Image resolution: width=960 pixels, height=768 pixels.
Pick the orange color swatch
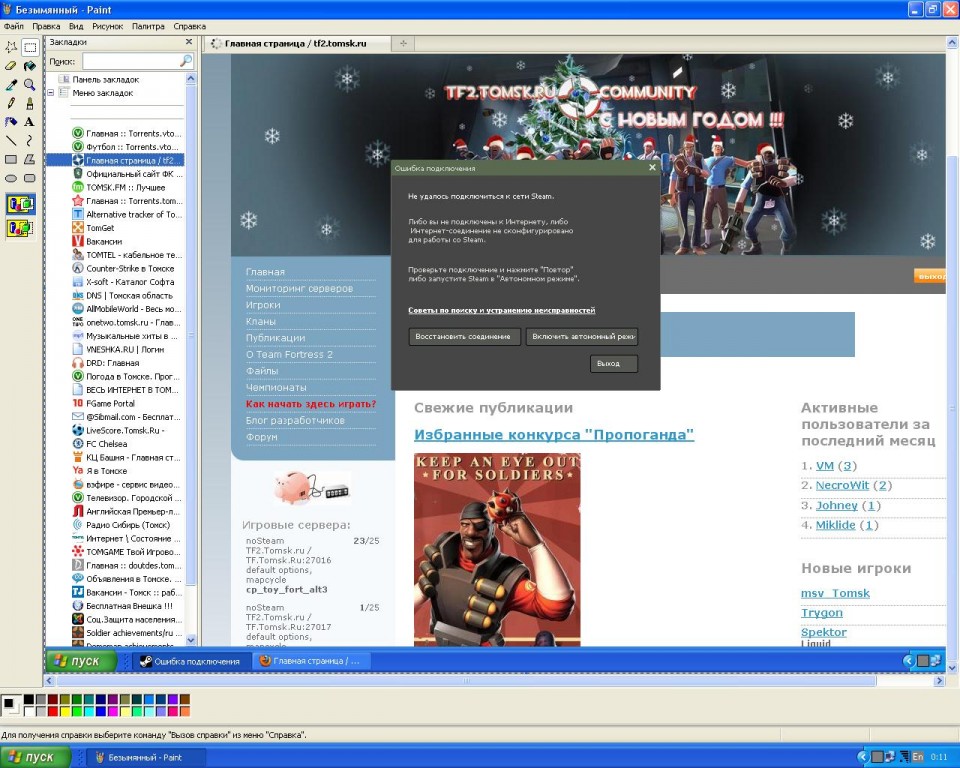pyautogui.click(x=185, y=711)
